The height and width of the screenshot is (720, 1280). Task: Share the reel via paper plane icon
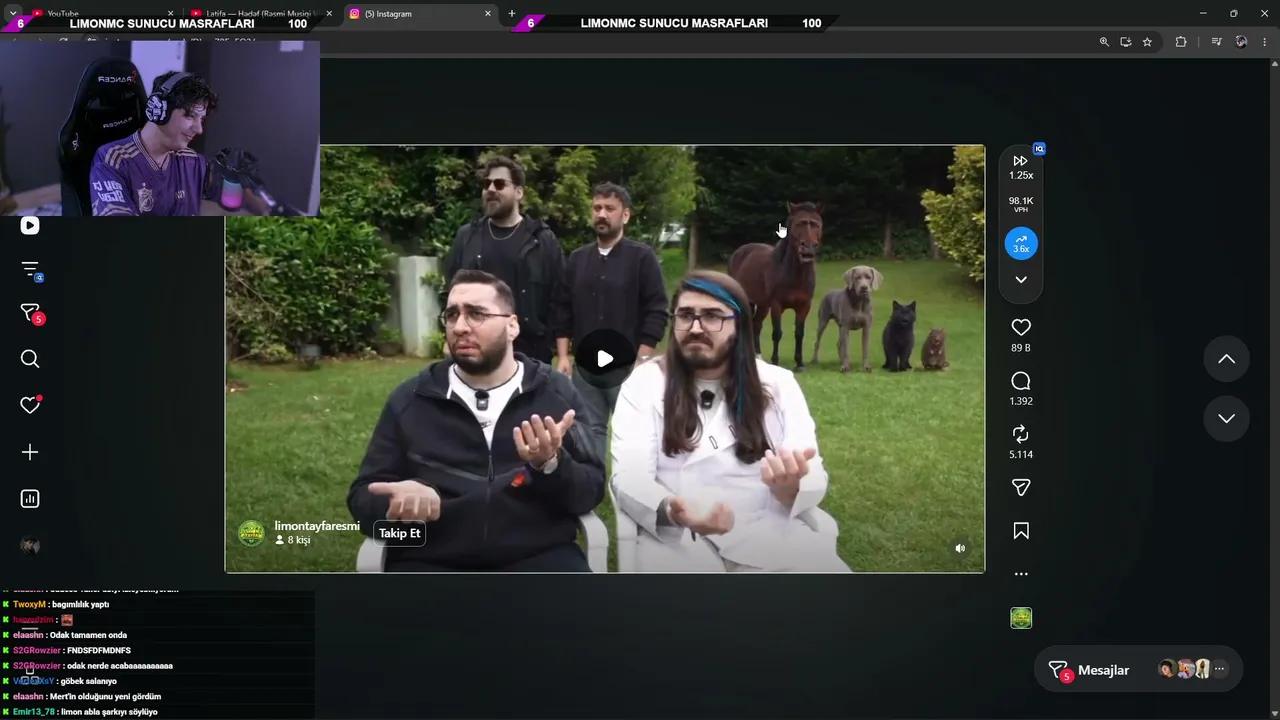click(x=1021, y=488)
